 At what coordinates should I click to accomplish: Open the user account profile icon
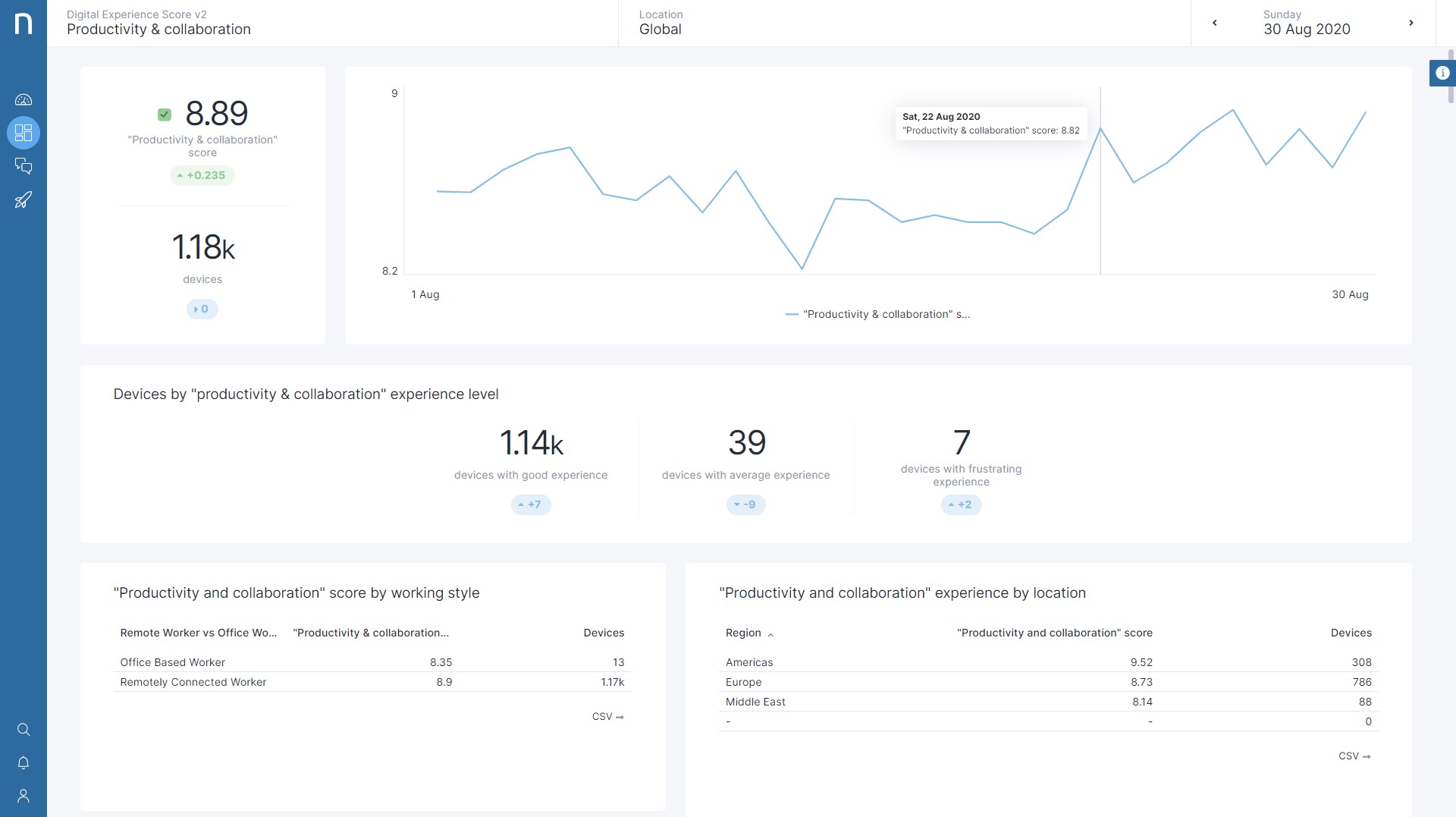24,796
